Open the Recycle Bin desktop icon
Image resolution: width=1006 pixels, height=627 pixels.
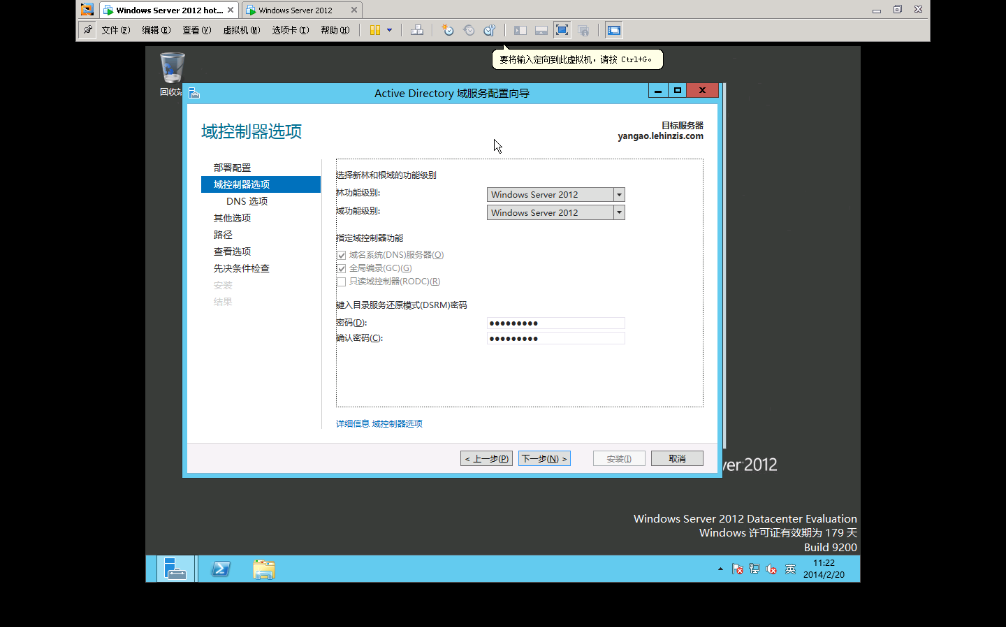click(x=171, y=74)
